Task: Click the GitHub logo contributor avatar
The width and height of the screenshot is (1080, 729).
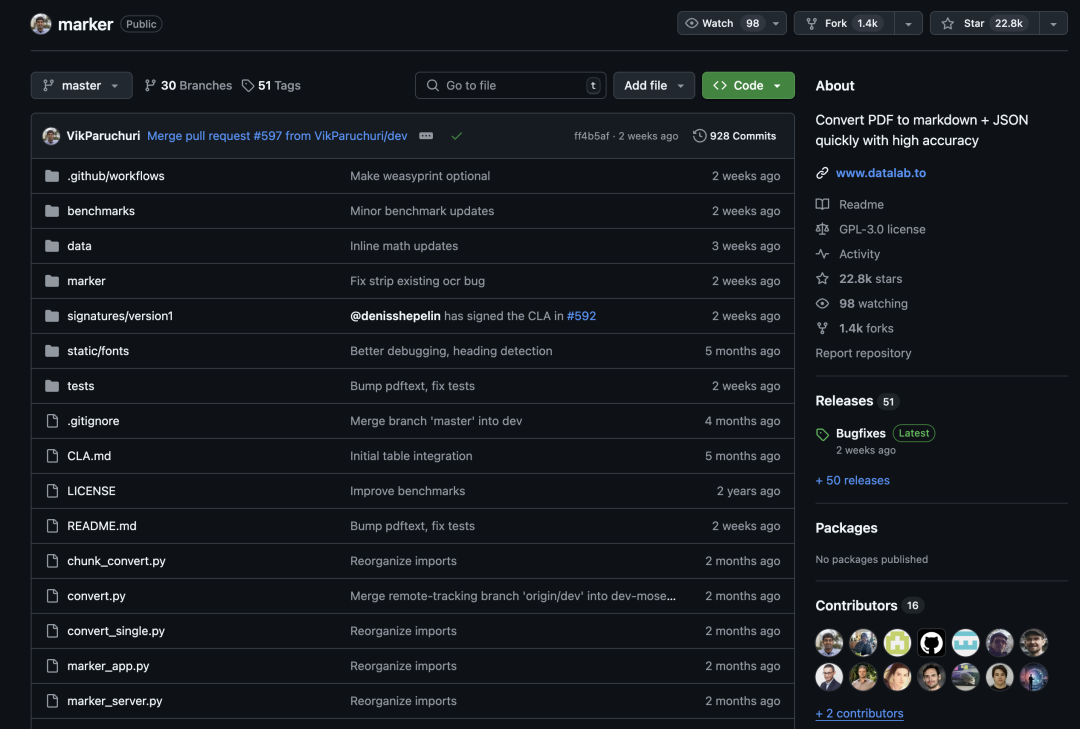Action: pos(931,643)
